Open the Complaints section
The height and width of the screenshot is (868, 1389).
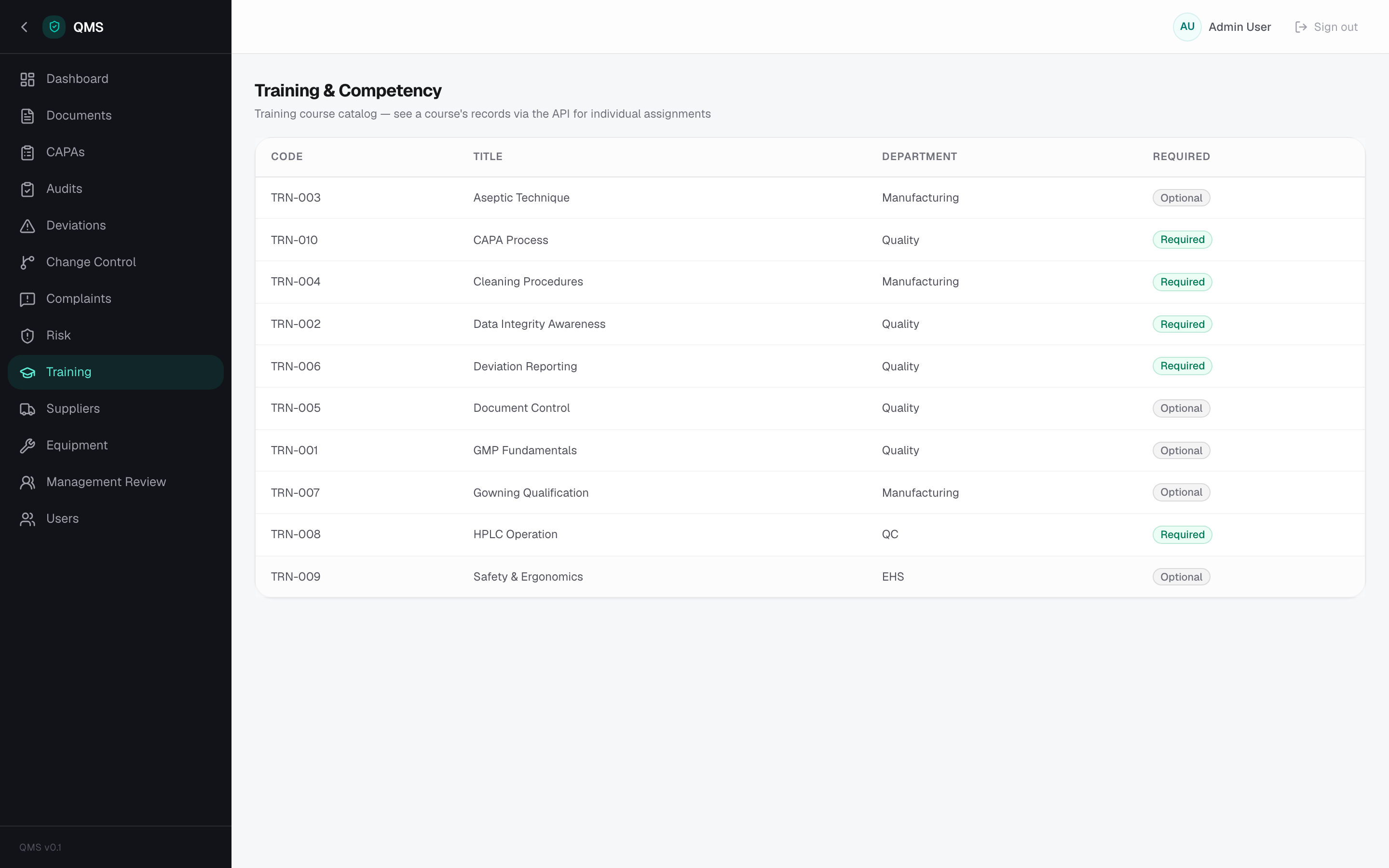(115, 299)
